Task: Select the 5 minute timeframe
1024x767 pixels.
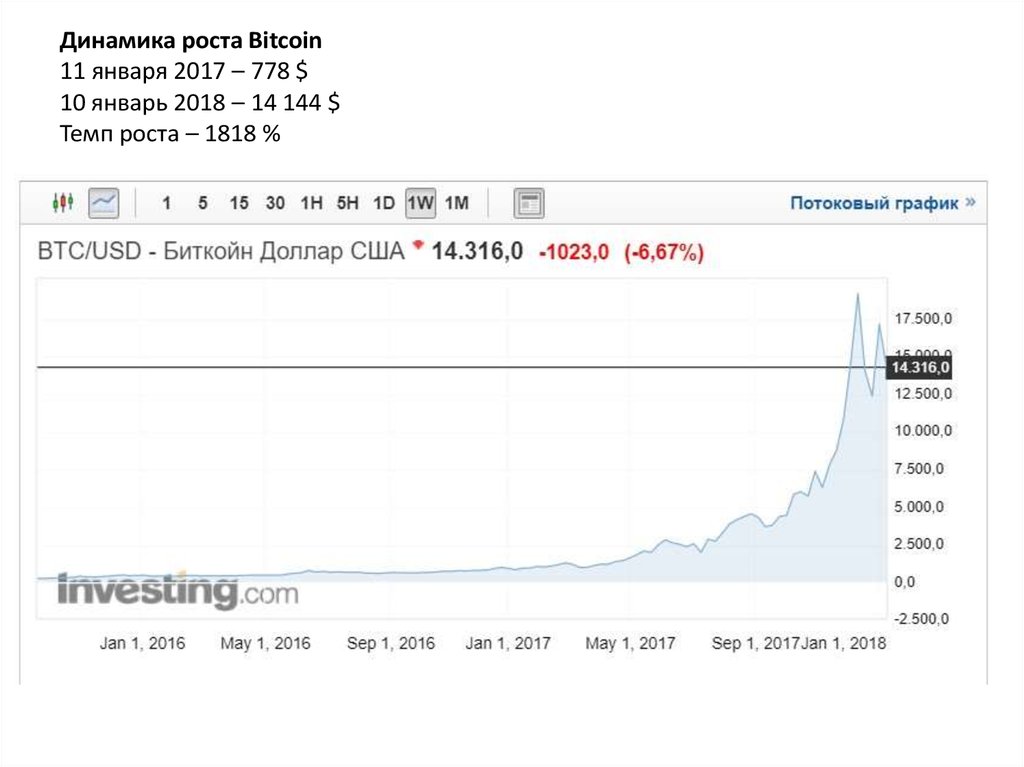Action: tap(202, 204)
